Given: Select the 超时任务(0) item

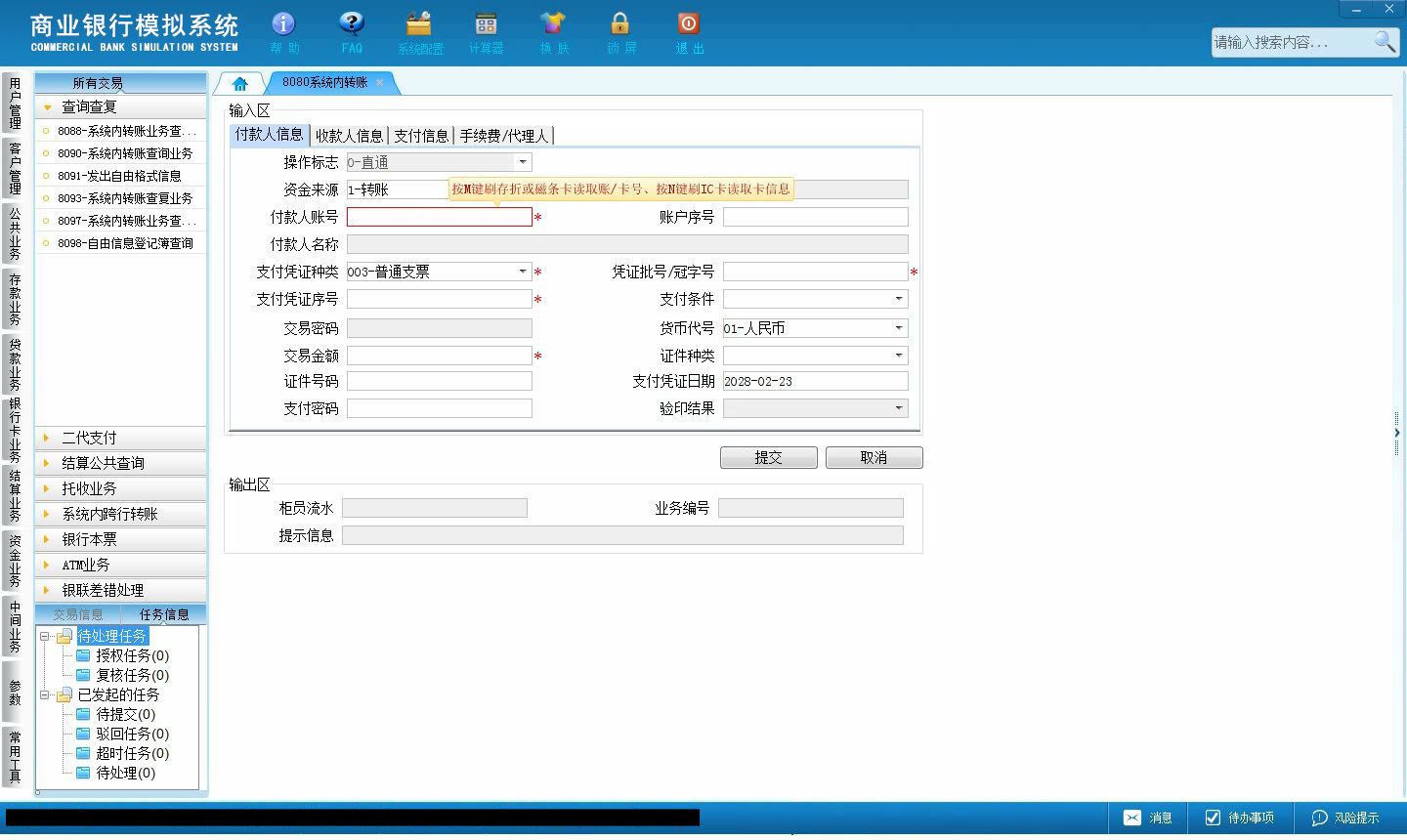Looking at the screenshot, I should 132,753.
